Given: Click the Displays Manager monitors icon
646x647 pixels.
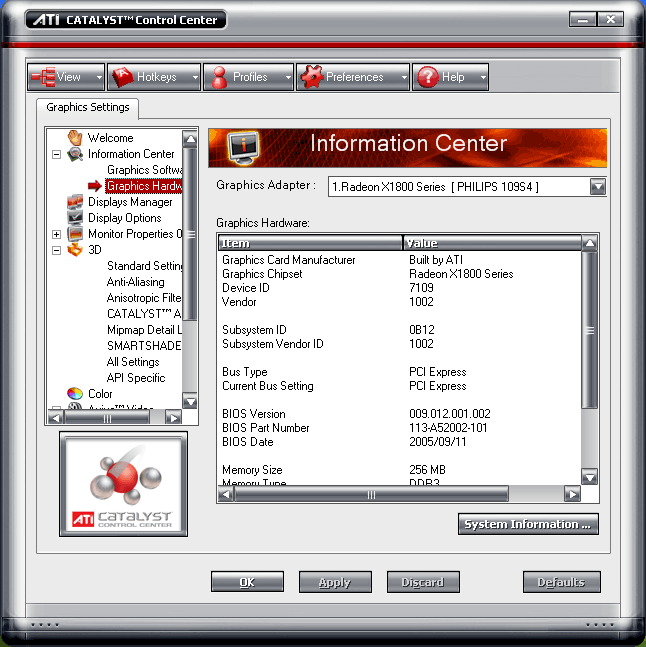Looking at the screenshot, I should click(75, 202).
